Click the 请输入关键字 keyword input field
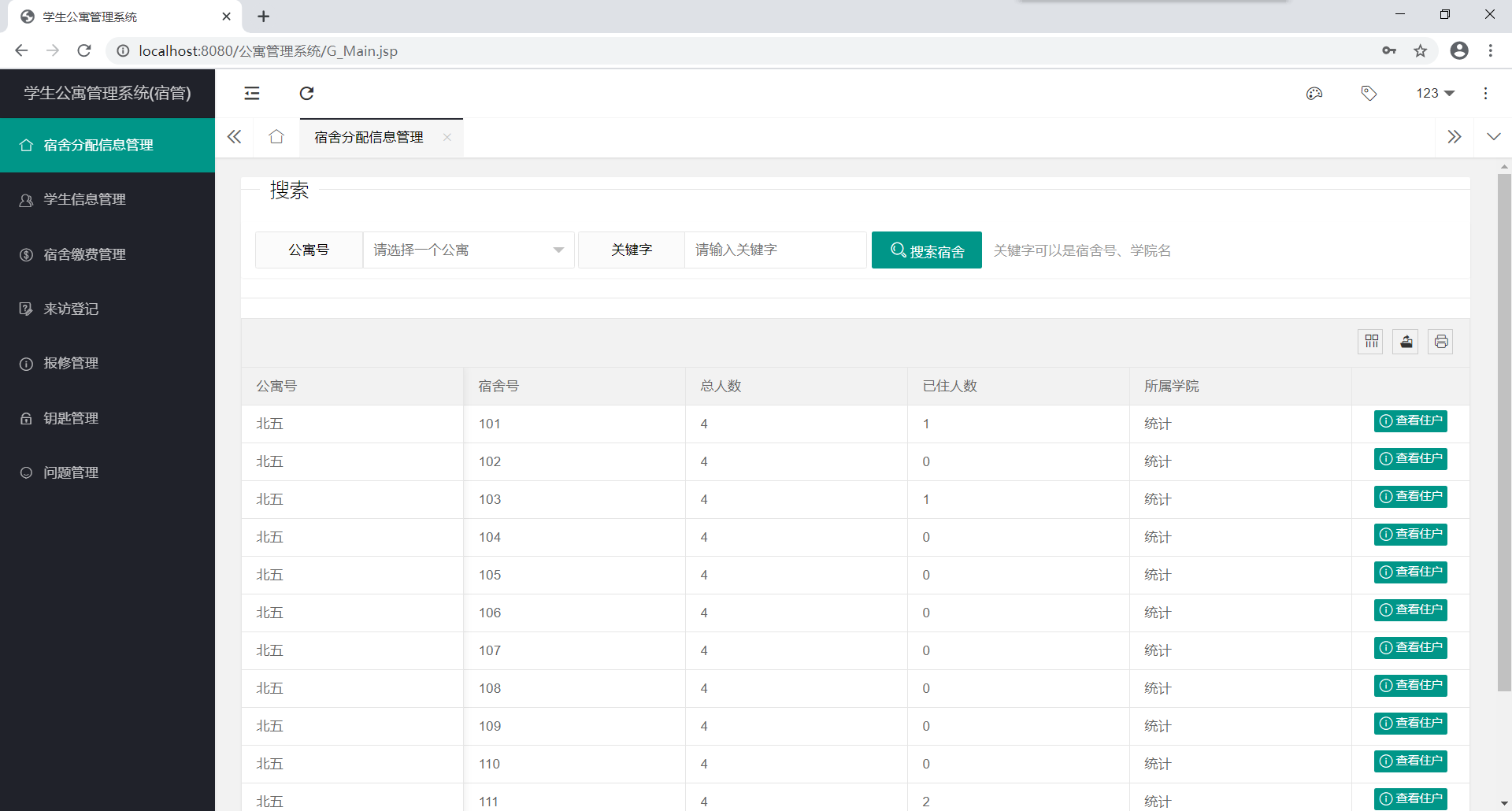The image size is (1512, 811). point(775,250)
